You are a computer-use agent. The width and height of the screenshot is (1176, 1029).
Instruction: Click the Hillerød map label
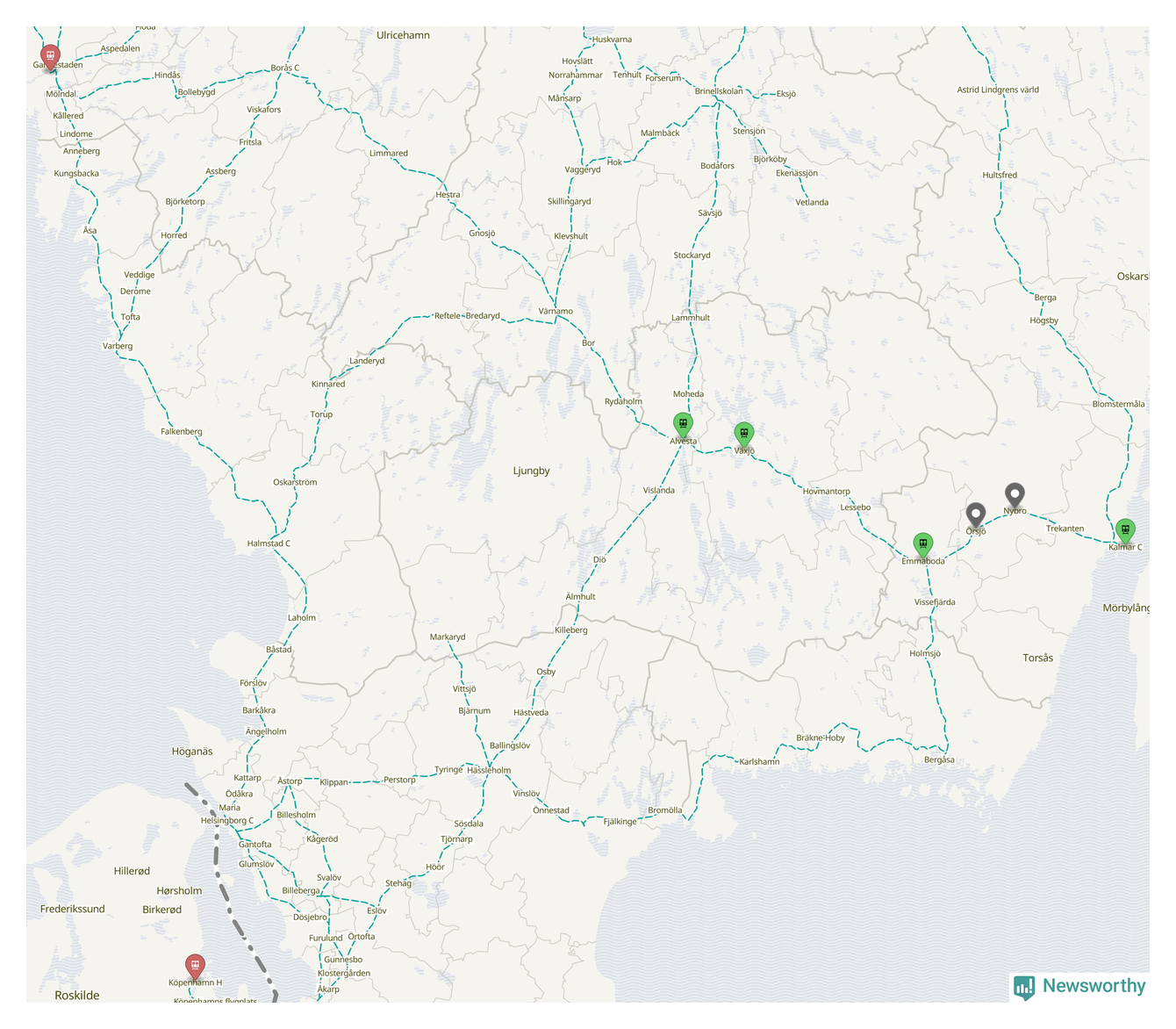click(132, 871)
